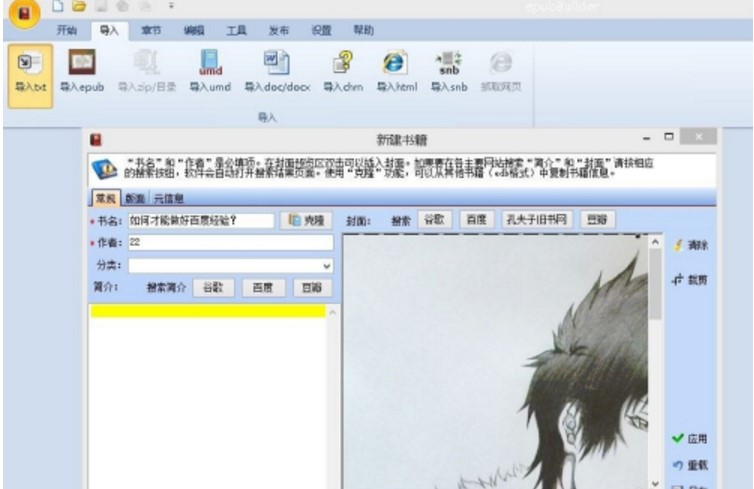The height and width of the screenshot is (489, 754).
Task: Open the 章节 ribbon tab
Action: click(151, 30)
